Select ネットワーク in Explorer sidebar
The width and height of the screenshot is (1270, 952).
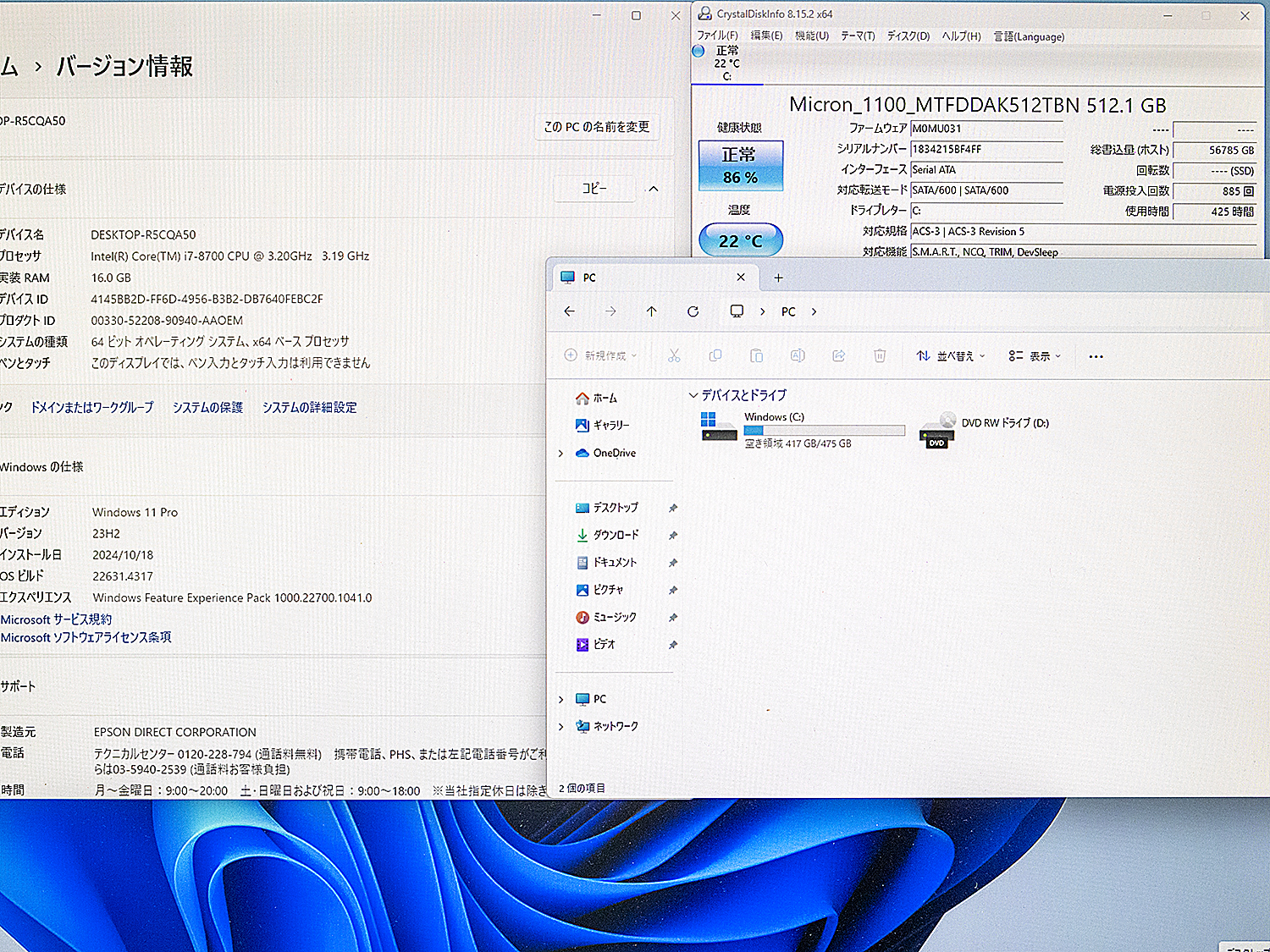pos(606,726)
